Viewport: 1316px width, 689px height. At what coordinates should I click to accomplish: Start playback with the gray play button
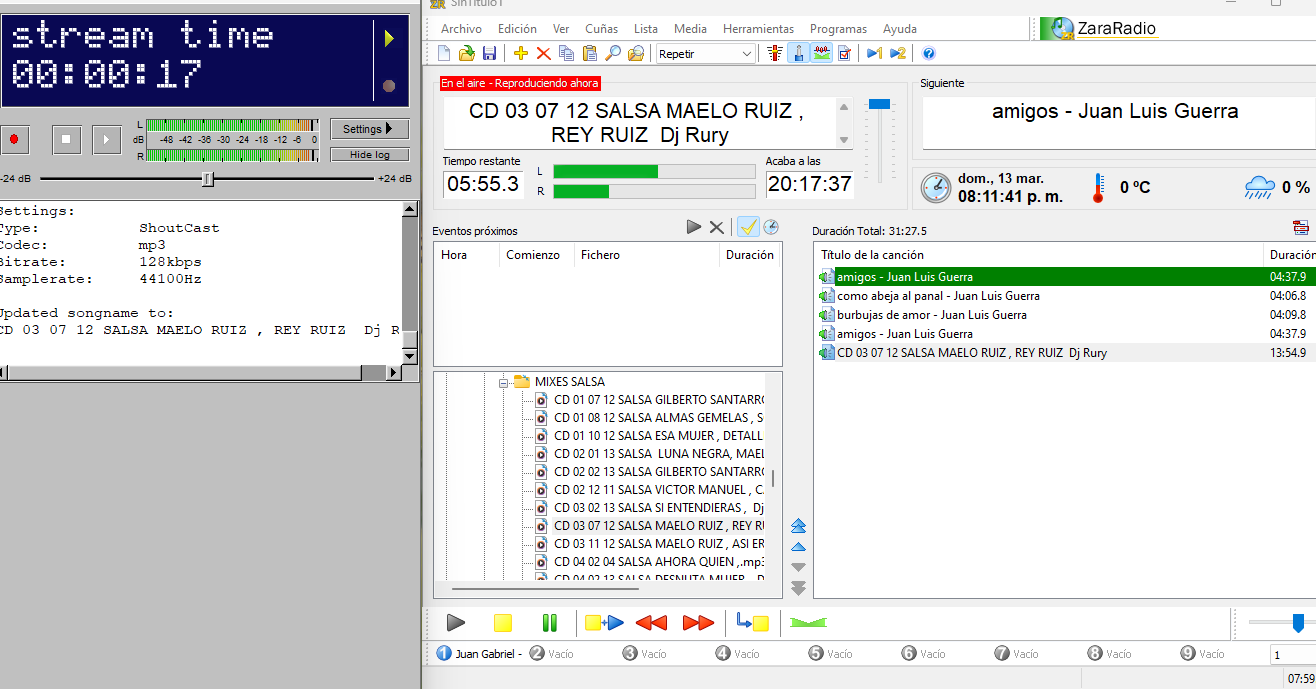coord(456,623)
